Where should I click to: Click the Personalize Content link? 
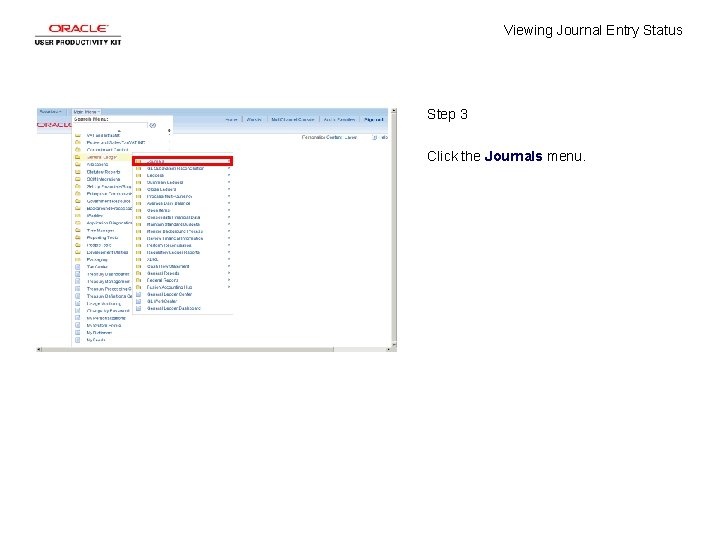coord(323,137)
